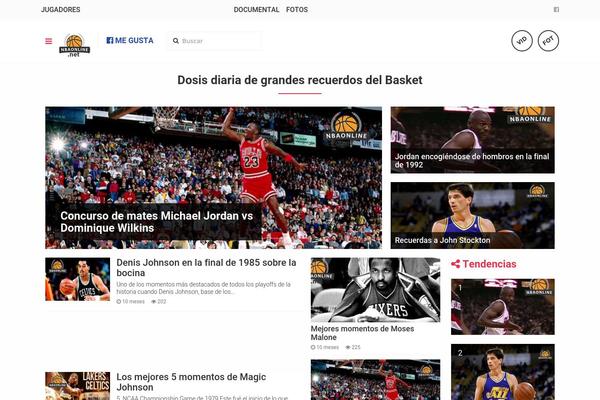The image size is (600, 400).
Task: Open DOCUMENTAL menu item
Action: (x=256, y=10)
